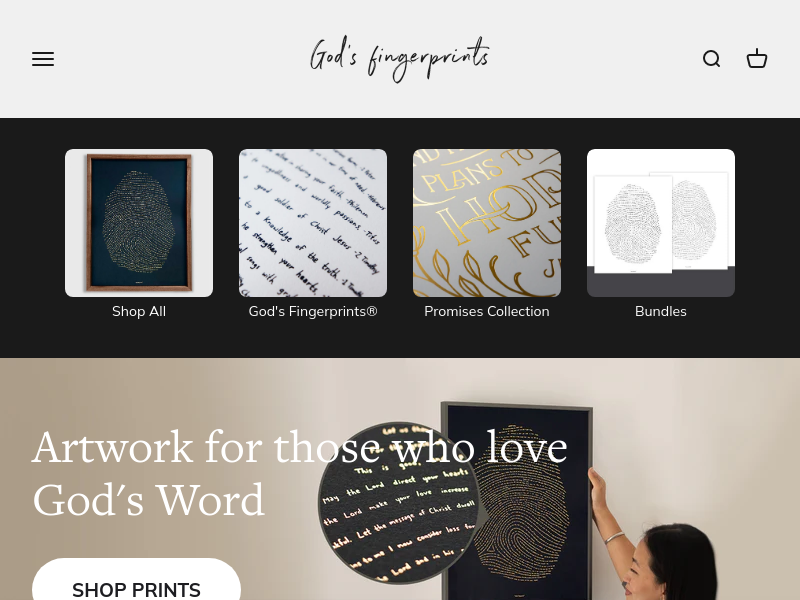
Task: Open the God's Fingerprints® collection label
Action: pos(313,311)
